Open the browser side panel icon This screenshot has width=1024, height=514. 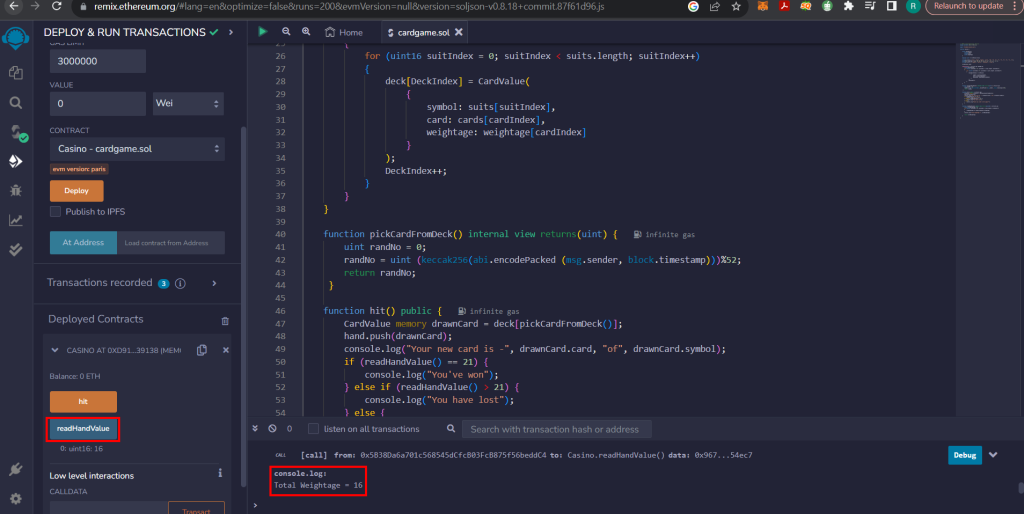point(891,6)
